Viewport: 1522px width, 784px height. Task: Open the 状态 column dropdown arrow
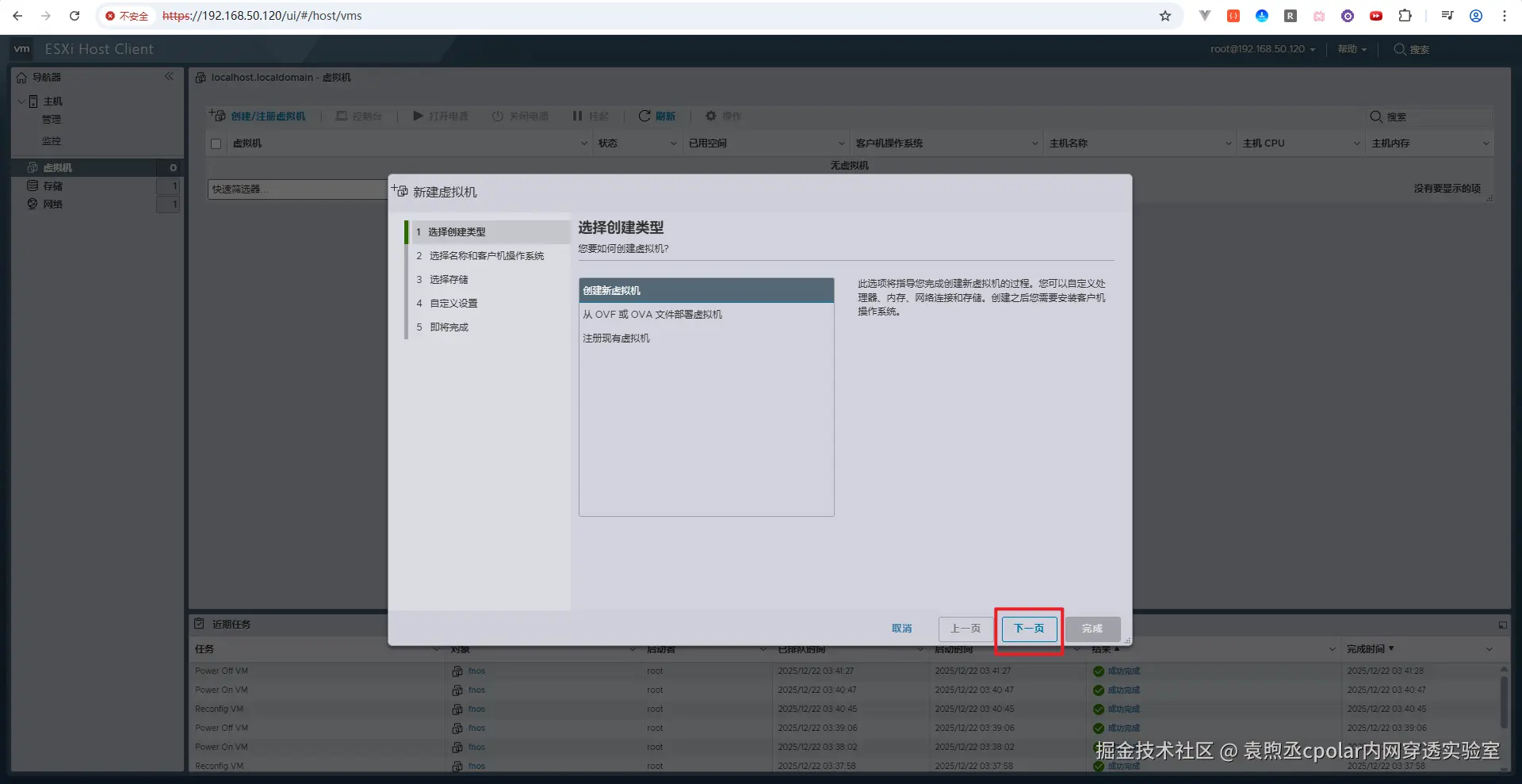pyautogui.click(x=674, y=143)
